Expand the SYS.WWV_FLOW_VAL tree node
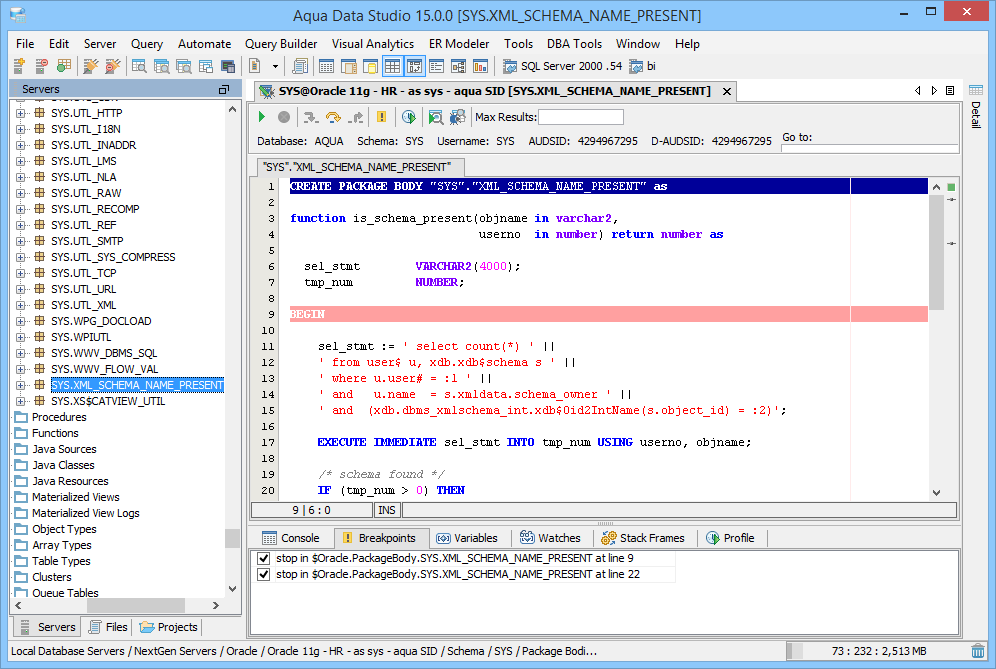The image size is (996, 669). tap(20, 370)
